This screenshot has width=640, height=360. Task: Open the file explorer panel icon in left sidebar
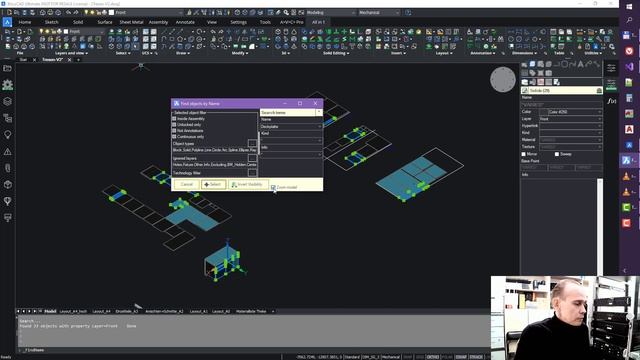point(7,68)
